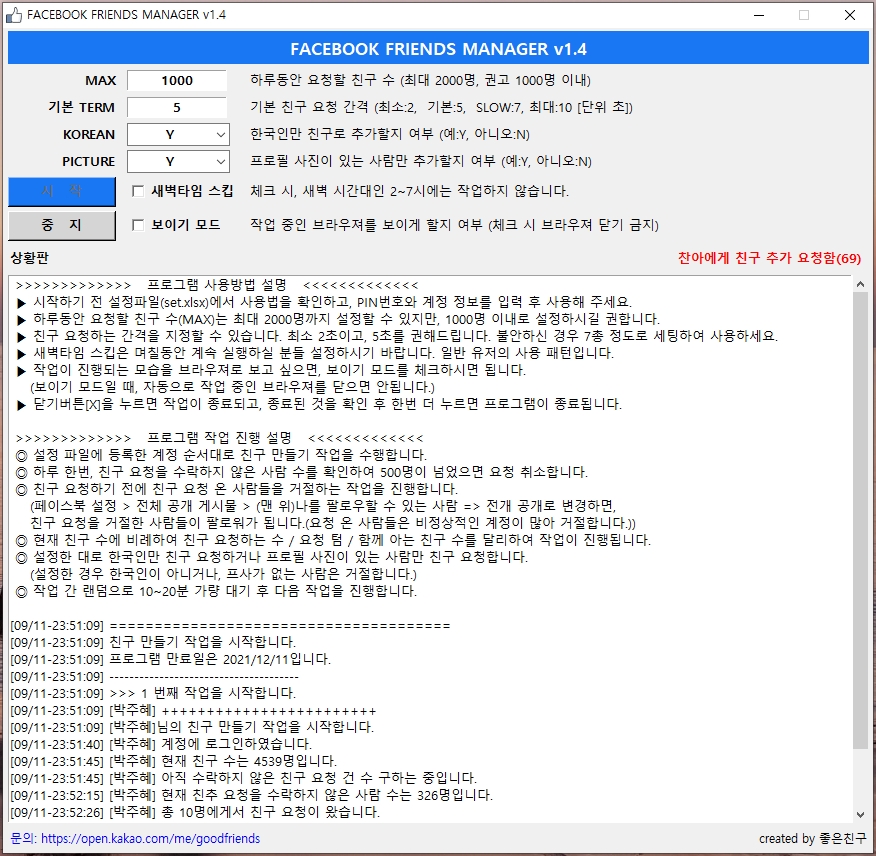Viewport: 876px width, 856px height.
Task: Click the MAX friends count field
Action: tap(177, 80)
